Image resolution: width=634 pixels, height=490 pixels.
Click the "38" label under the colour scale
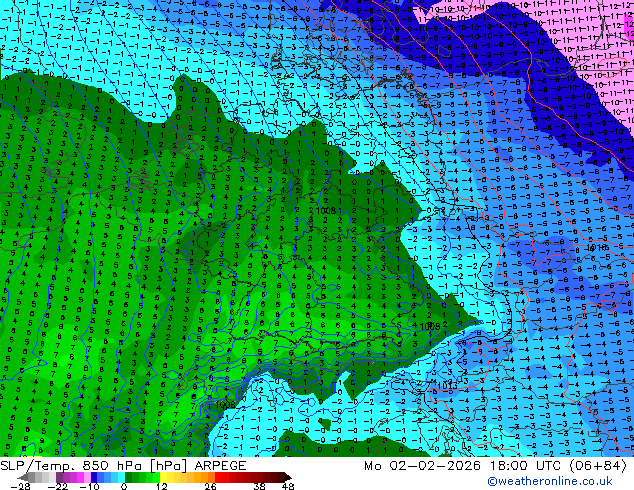coord(260,486)
